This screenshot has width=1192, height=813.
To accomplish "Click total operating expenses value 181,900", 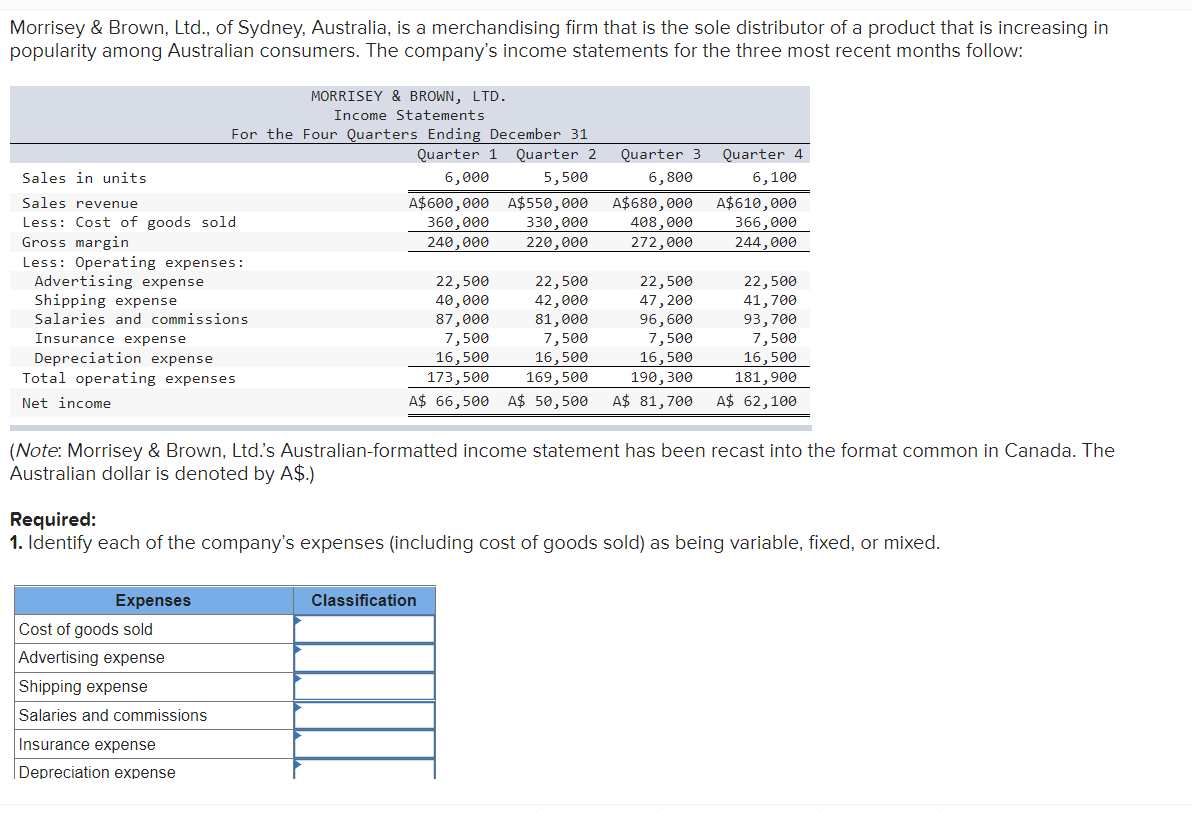I will point(766,377).
